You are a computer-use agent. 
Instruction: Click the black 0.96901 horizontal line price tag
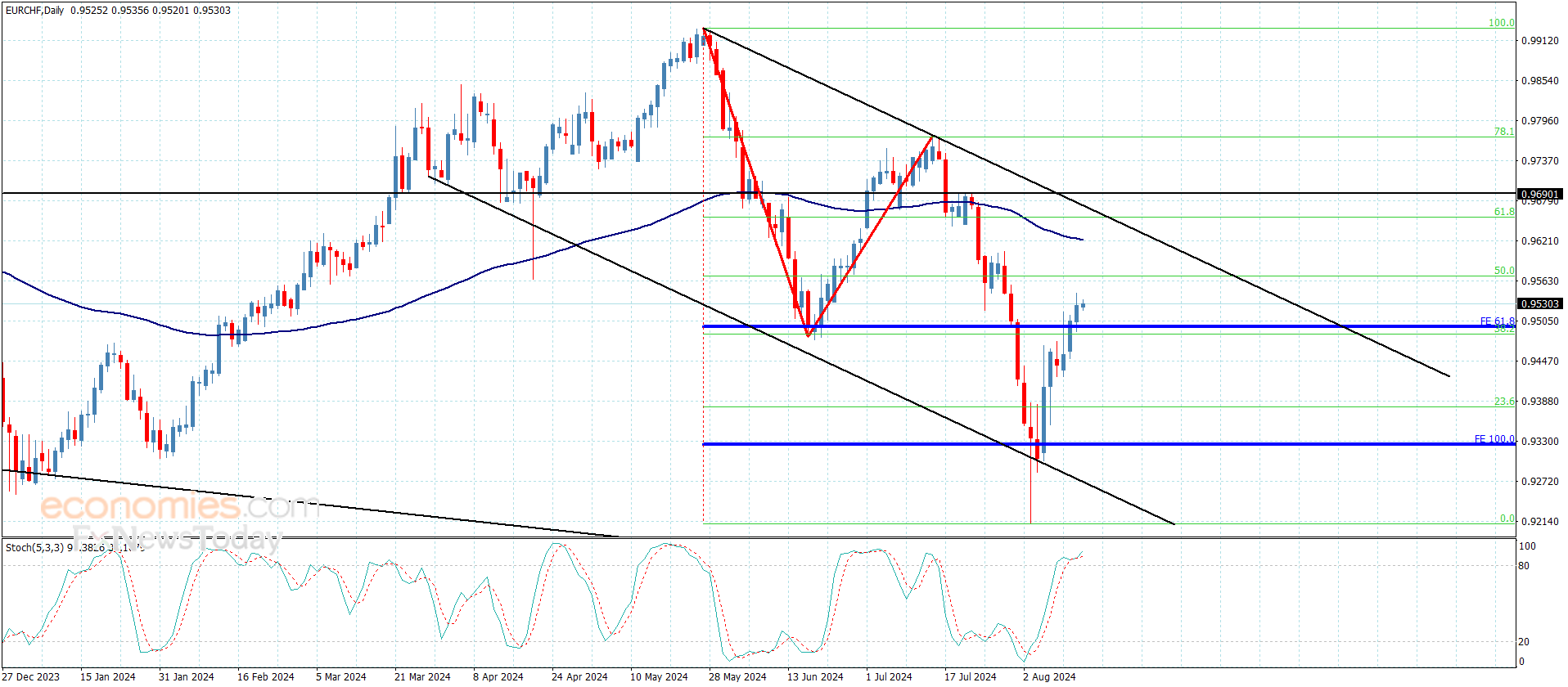(1540, 194)
